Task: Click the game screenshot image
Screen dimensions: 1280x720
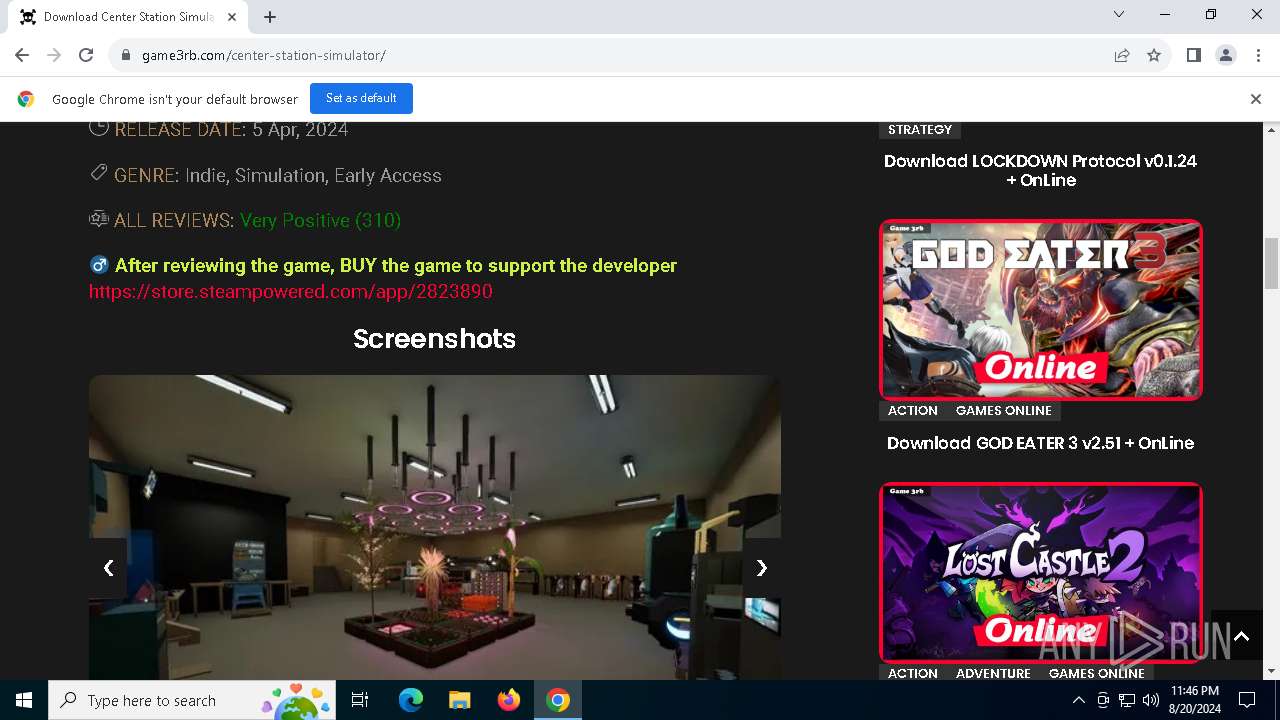Action: (435, 527)
